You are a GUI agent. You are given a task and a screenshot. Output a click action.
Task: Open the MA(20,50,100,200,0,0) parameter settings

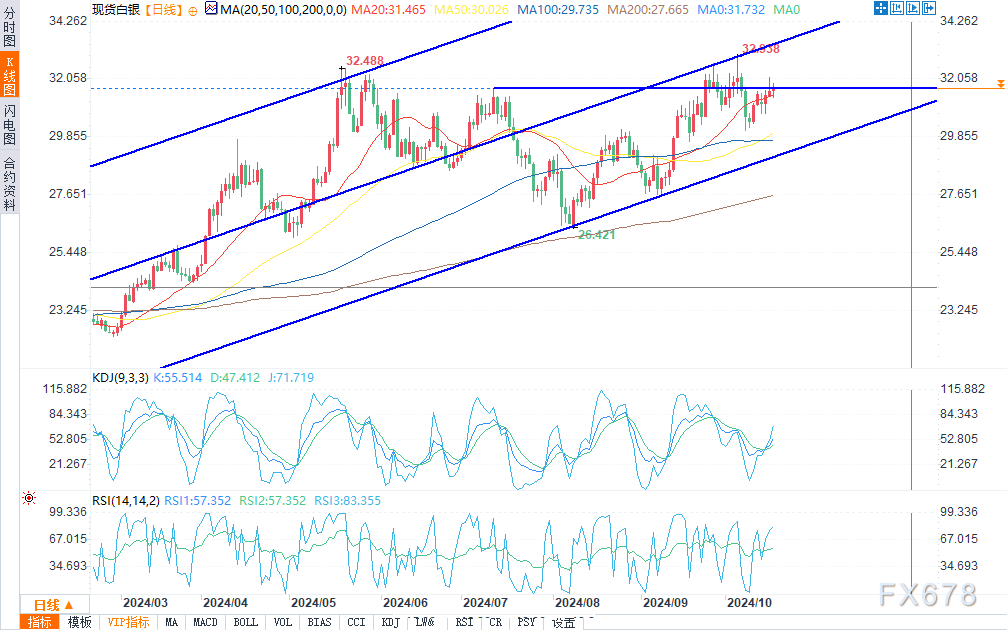coord(283,10)
